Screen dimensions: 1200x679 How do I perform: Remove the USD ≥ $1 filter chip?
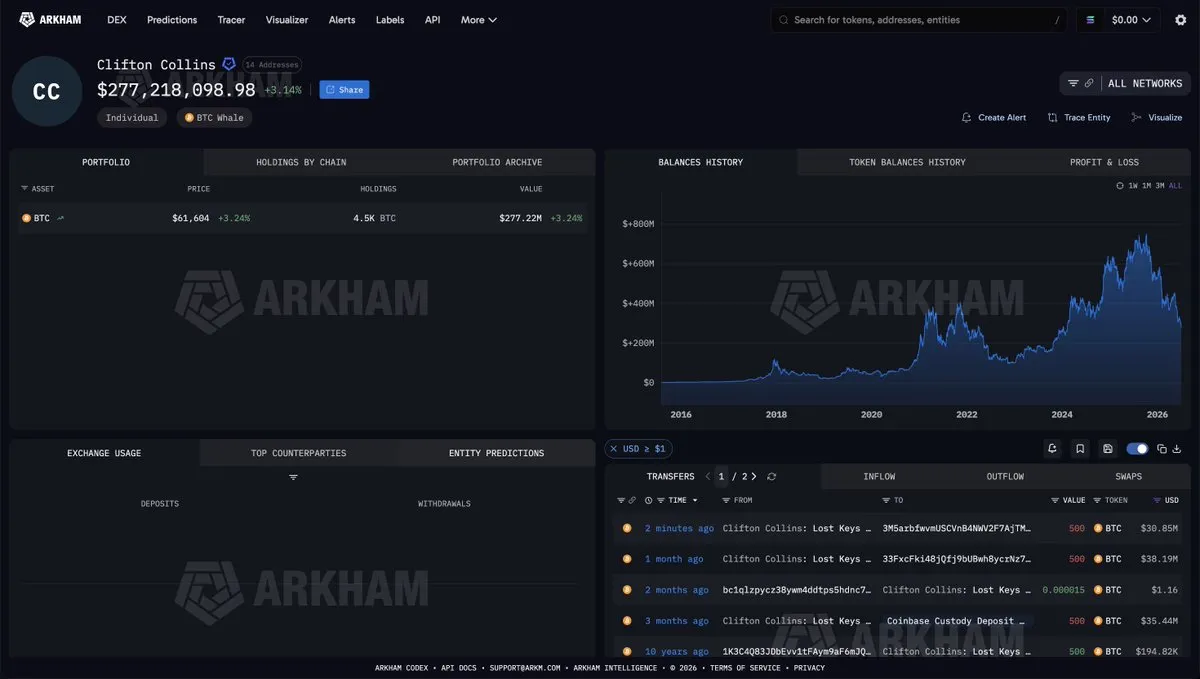614,449
